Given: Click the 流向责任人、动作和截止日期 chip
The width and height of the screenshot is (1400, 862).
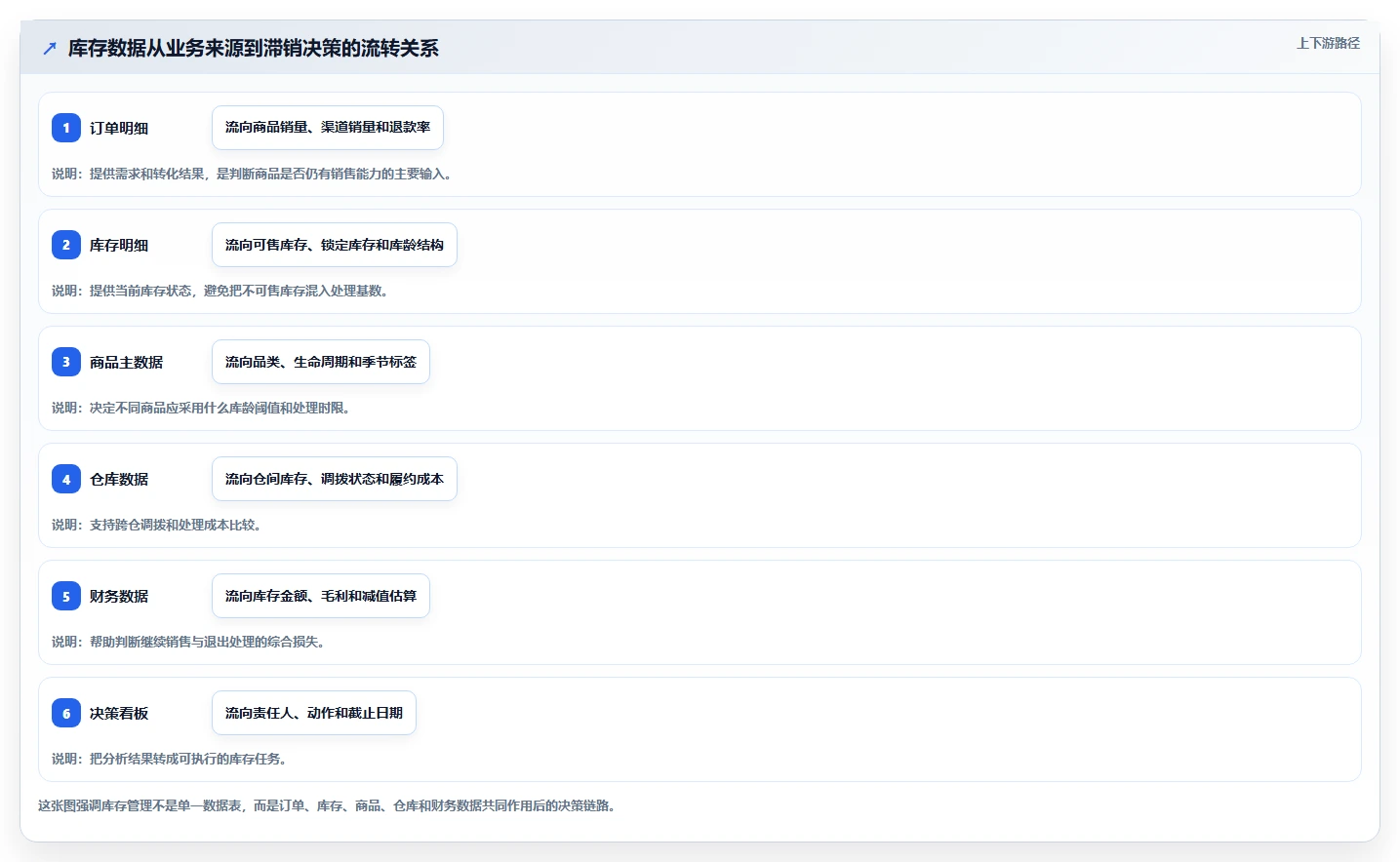Looking at the screenshot, I should pos(314,713).
